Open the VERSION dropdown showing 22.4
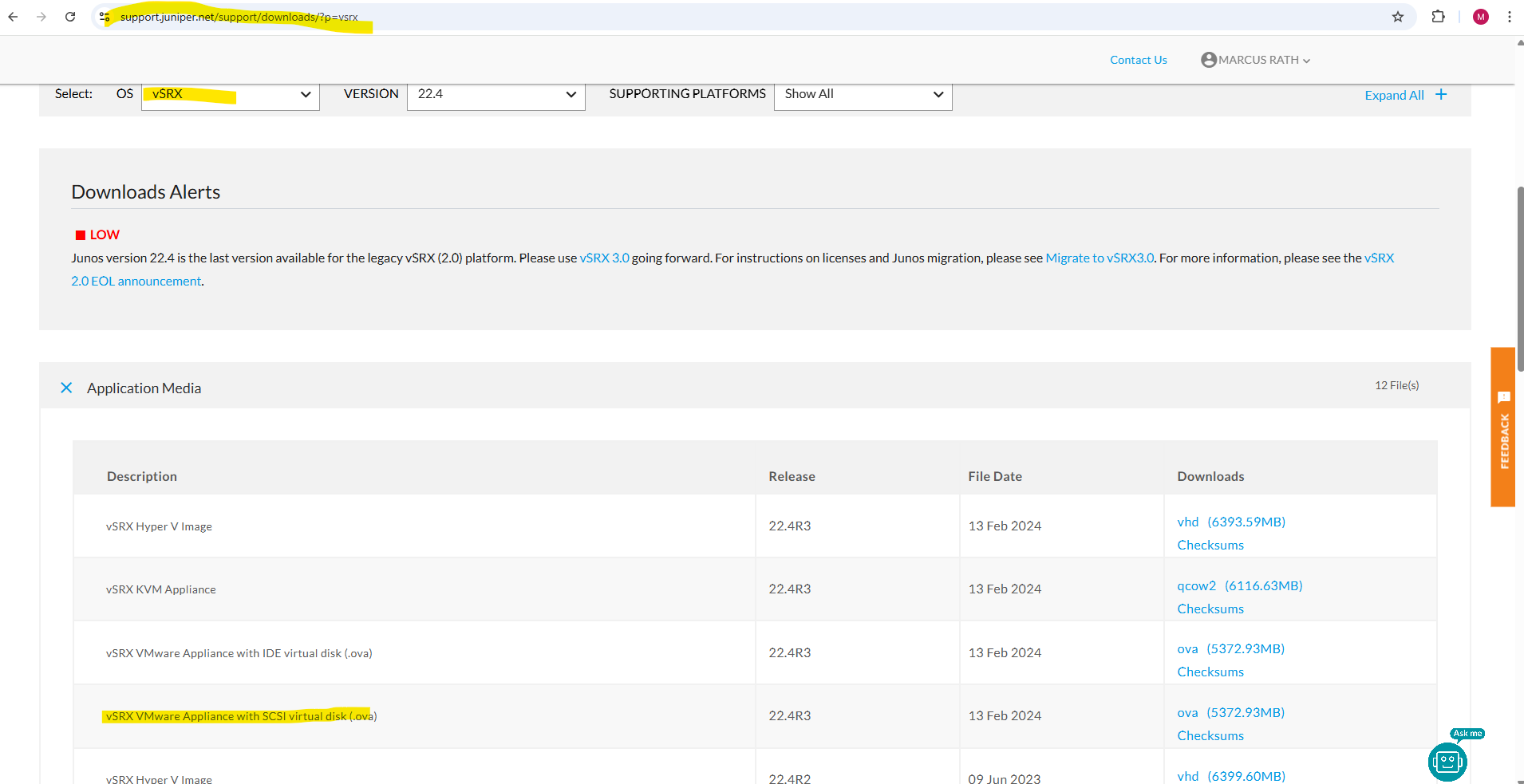The image size is (1524, 784). [x=496, y=94]
